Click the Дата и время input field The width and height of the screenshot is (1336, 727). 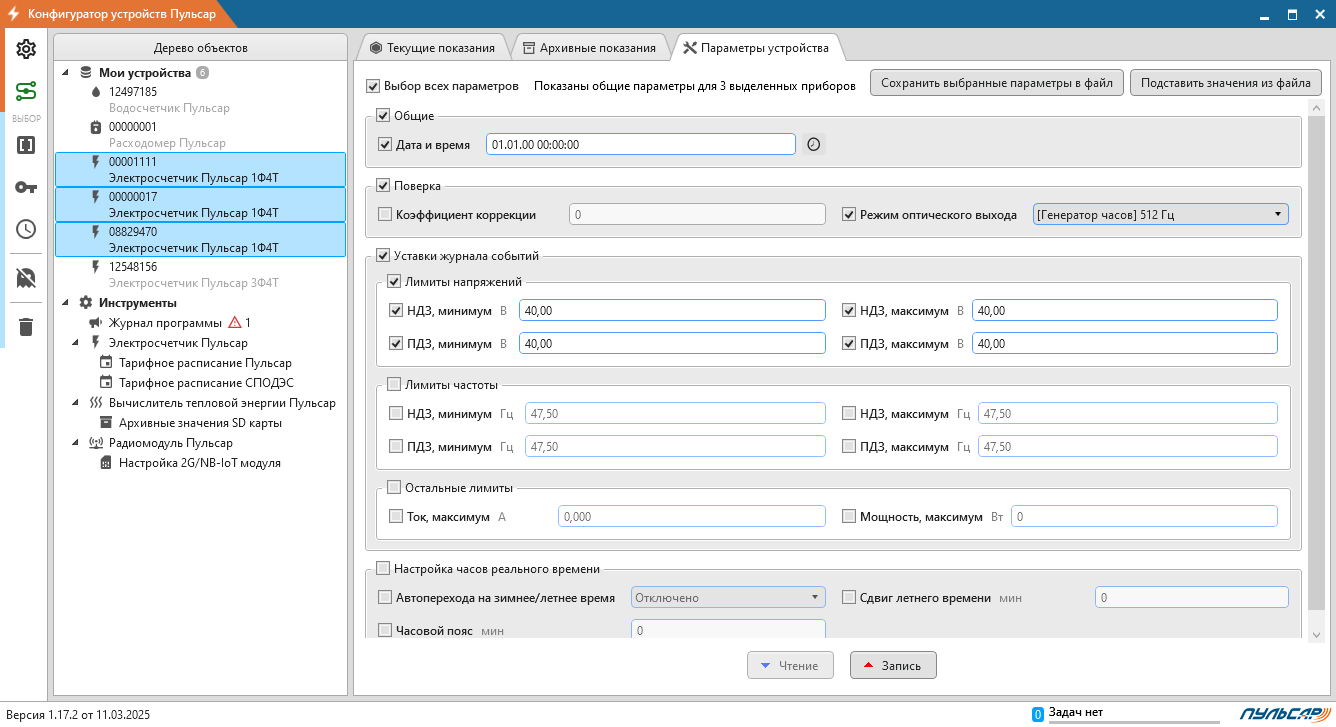[641, 144]
